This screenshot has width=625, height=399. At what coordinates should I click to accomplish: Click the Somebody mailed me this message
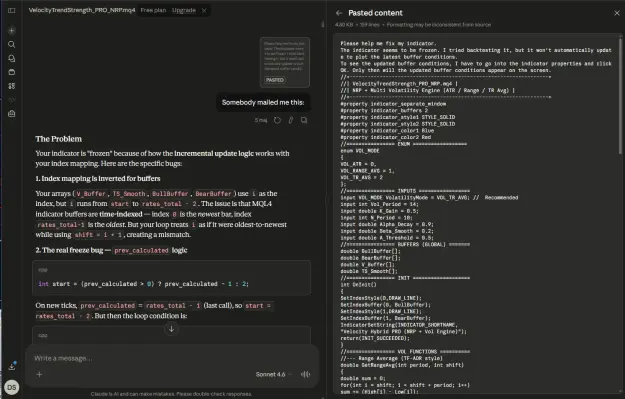(x=263, y=102)
